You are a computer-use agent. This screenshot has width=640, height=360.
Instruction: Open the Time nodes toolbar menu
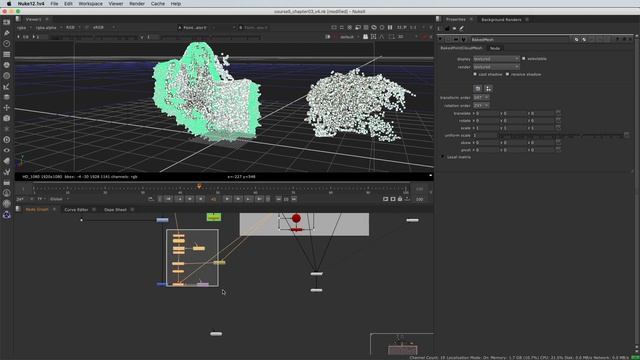pos(7,43)
